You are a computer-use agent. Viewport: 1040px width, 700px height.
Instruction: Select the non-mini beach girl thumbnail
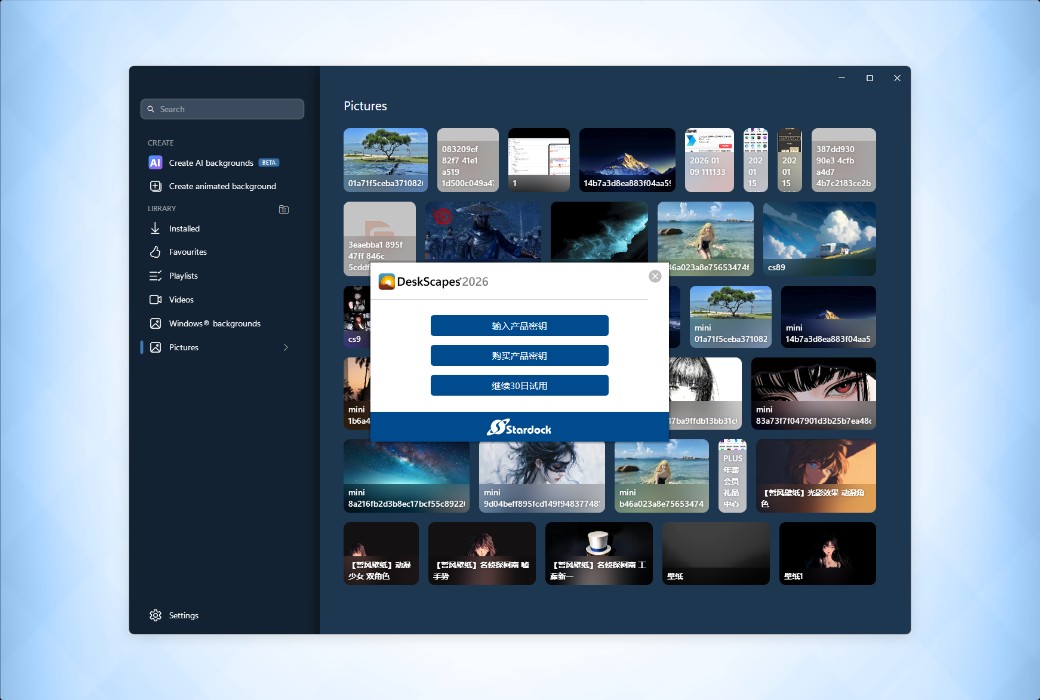pos(706,239)
